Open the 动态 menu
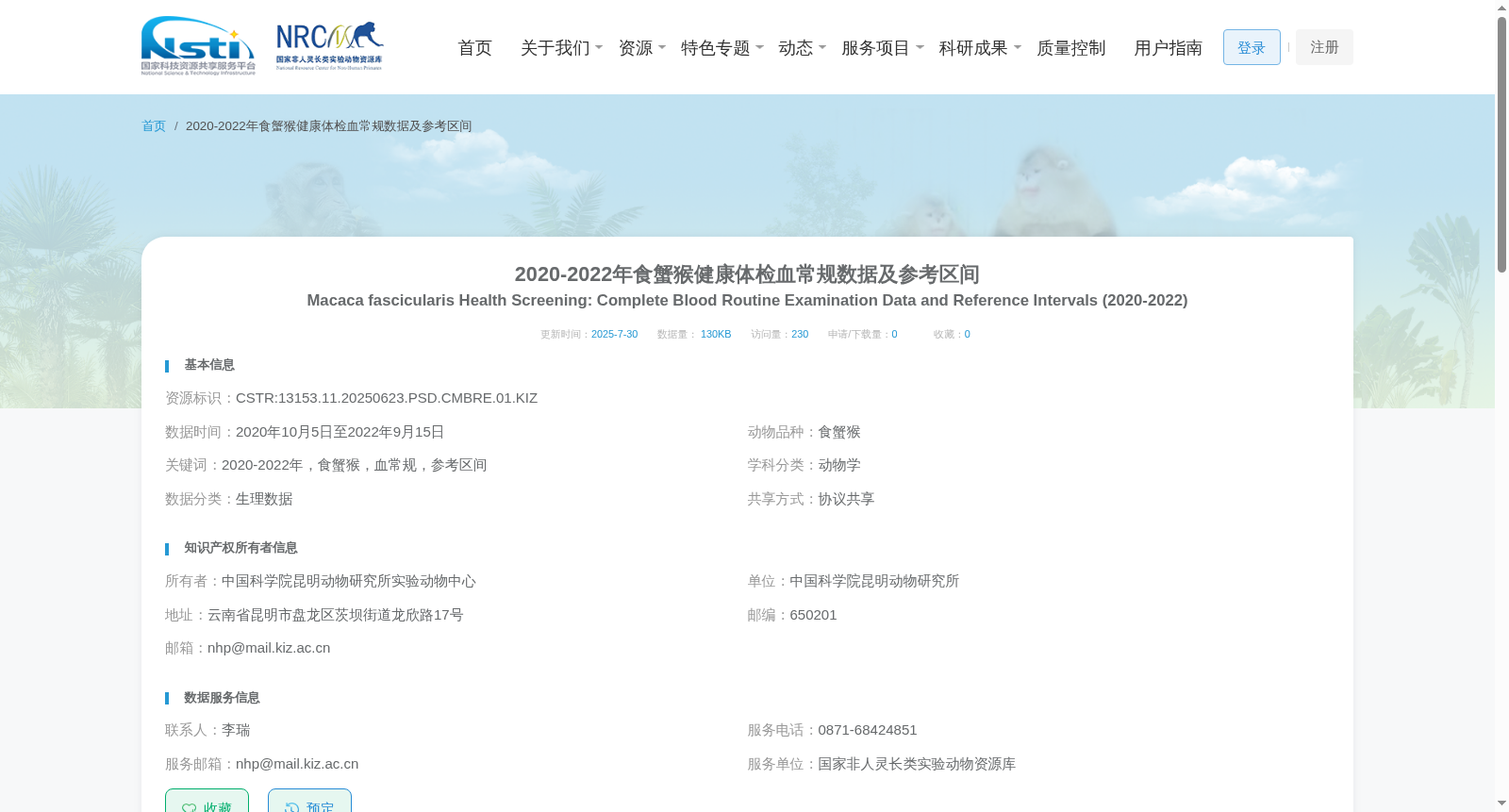Viewport: 1509px width, 812px height. coord(796,48)
